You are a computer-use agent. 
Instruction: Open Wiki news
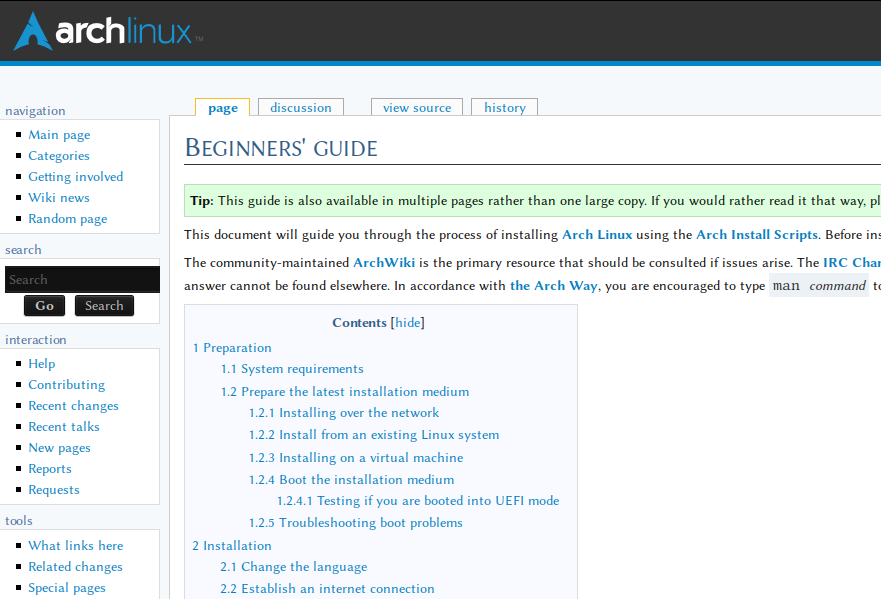click(x=58, y=197)
